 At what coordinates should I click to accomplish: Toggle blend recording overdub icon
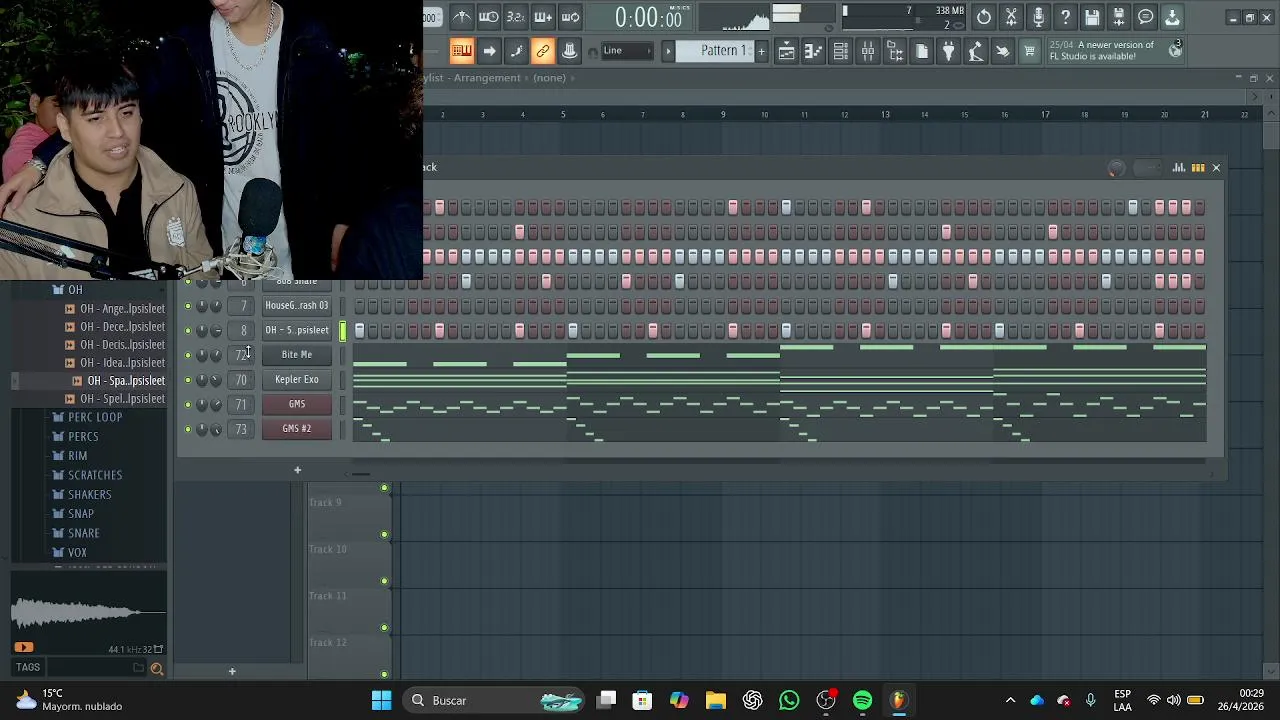pos(543,17)
